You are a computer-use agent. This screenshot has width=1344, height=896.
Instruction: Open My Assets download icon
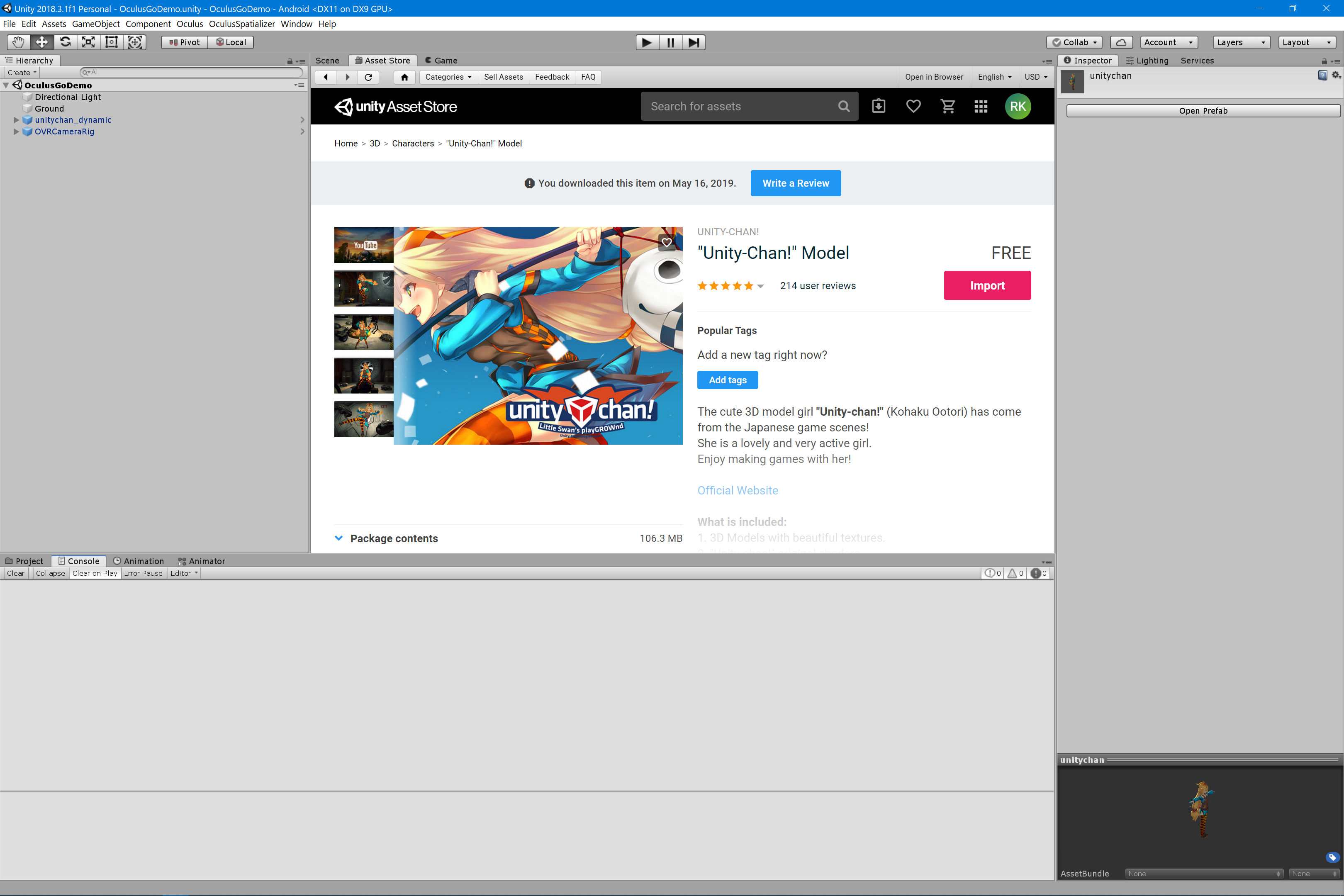(x=878, y=106)
